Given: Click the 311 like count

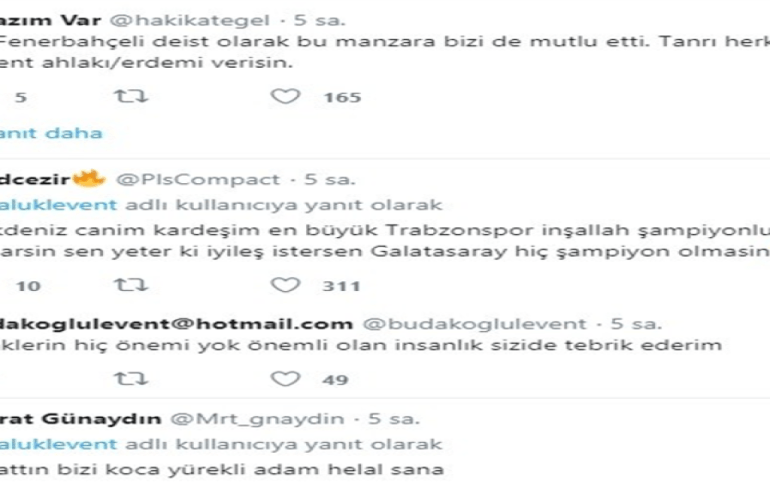Looking at the screenshot, I should pyautogui.click(x=341, y=286).
